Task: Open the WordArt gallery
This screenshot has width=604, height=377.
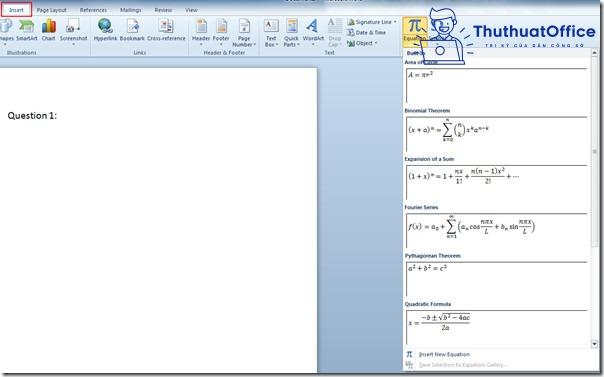Action: click(x=313, y=32)
